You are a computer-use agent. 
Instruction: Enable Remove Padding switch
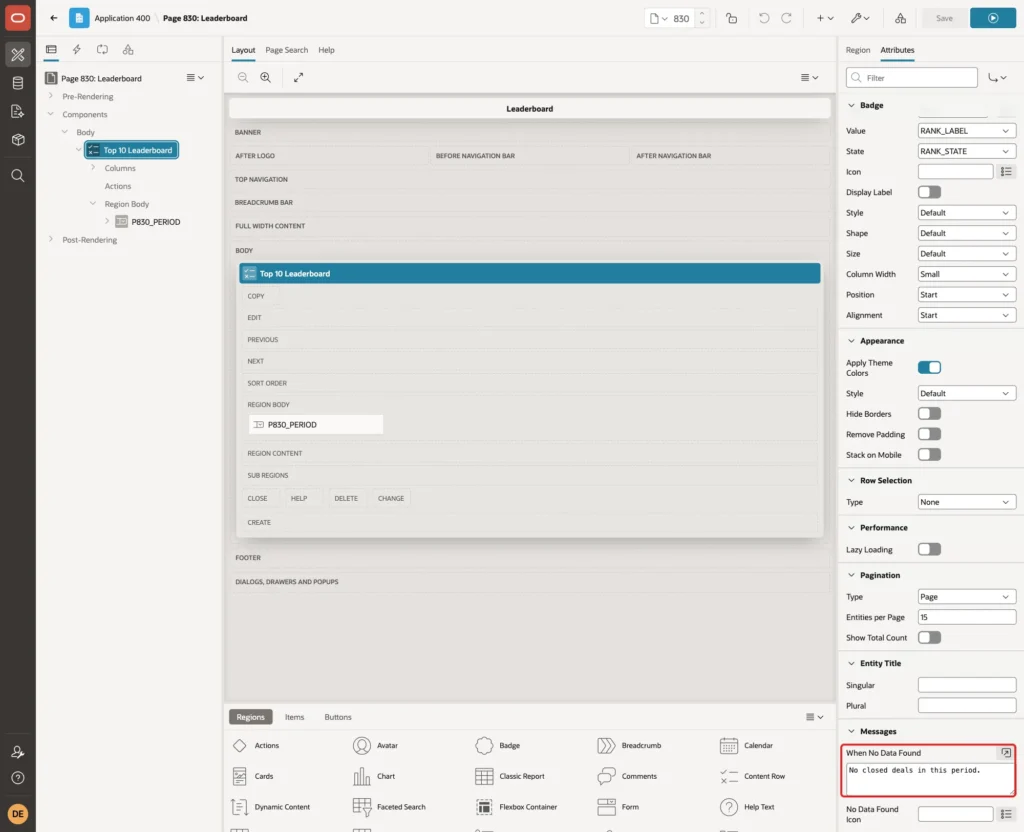[929, 434]
